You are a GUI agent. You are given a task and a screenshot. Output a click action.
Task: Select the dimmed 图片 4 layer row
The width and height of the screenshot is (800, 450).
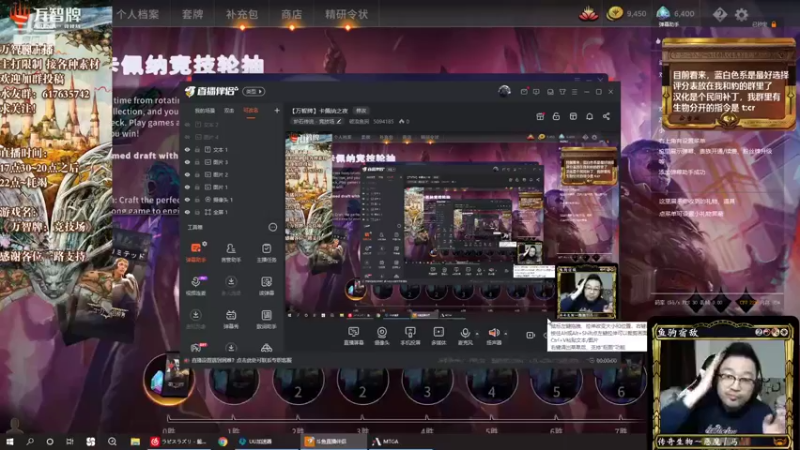click(232, 137)
